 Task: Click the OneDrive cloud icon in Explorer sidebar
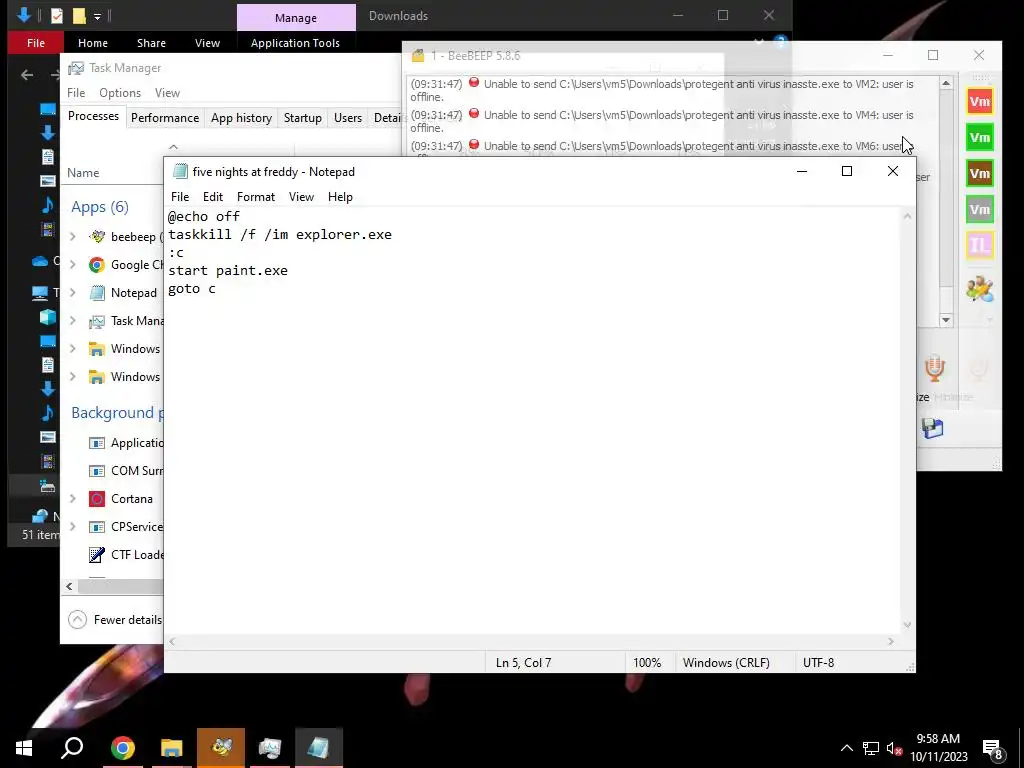[x=40, y=261]
